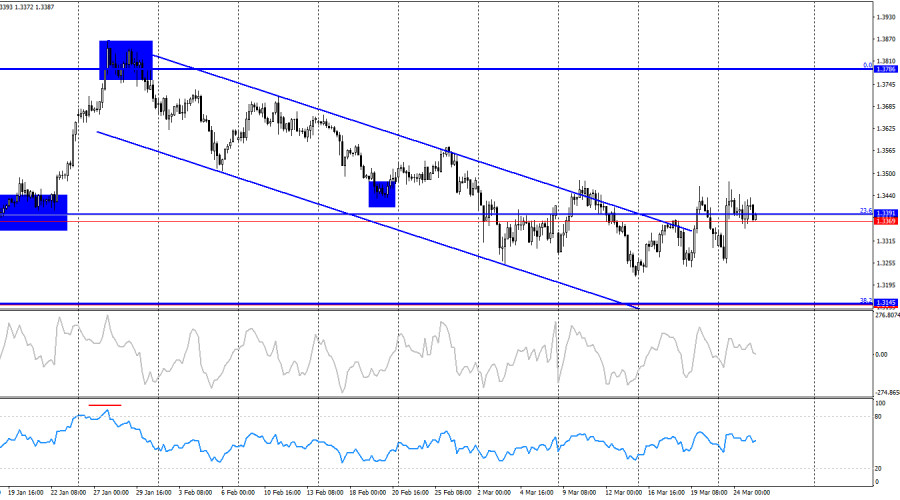
Task: Click the 38.2 Fibonacci level label
Action: [x=866, y=300]
